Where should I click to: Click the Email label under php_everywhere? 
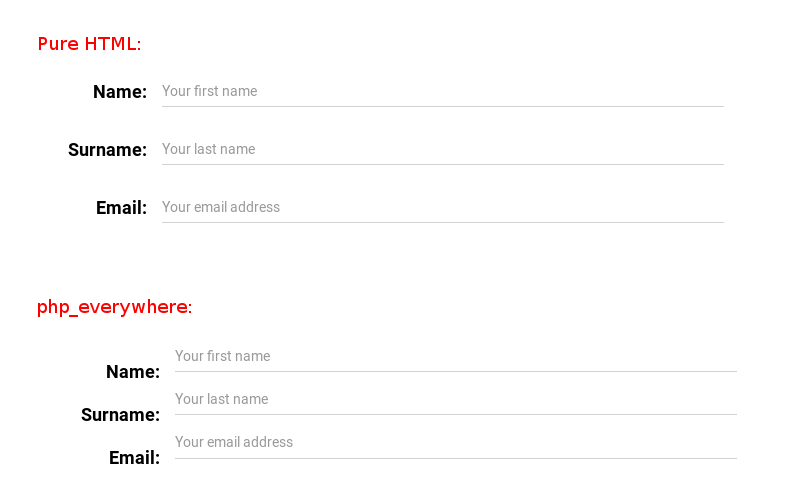pyautogui.click(x=134, y=458)
